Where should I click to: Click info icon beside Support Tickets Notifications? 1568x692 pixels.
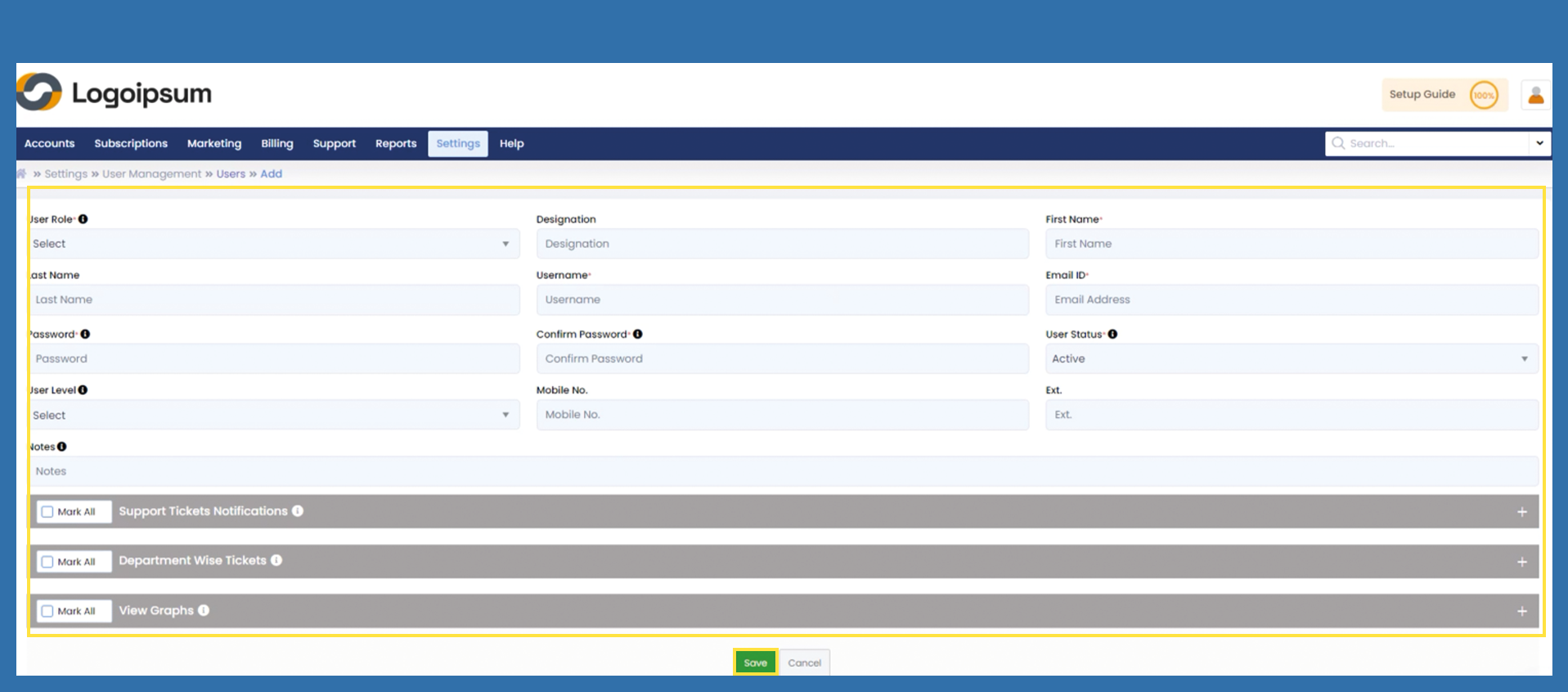[298, 511]
